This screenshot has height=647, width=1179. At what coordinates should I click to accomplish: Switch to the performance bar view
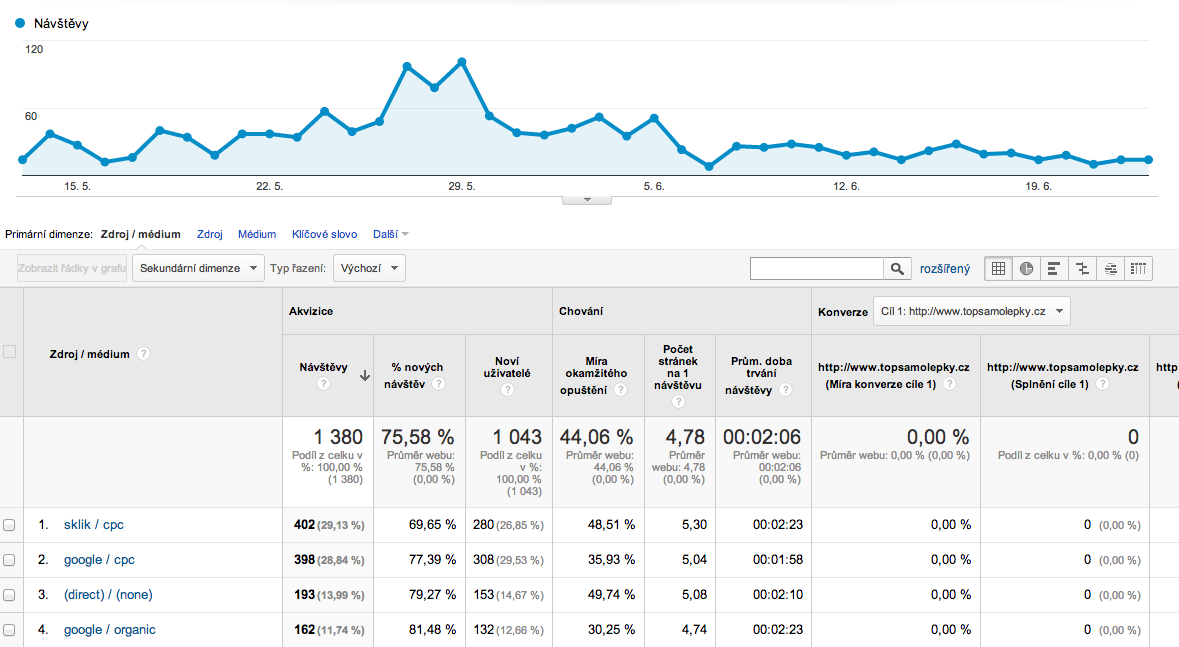(1054, 269)
